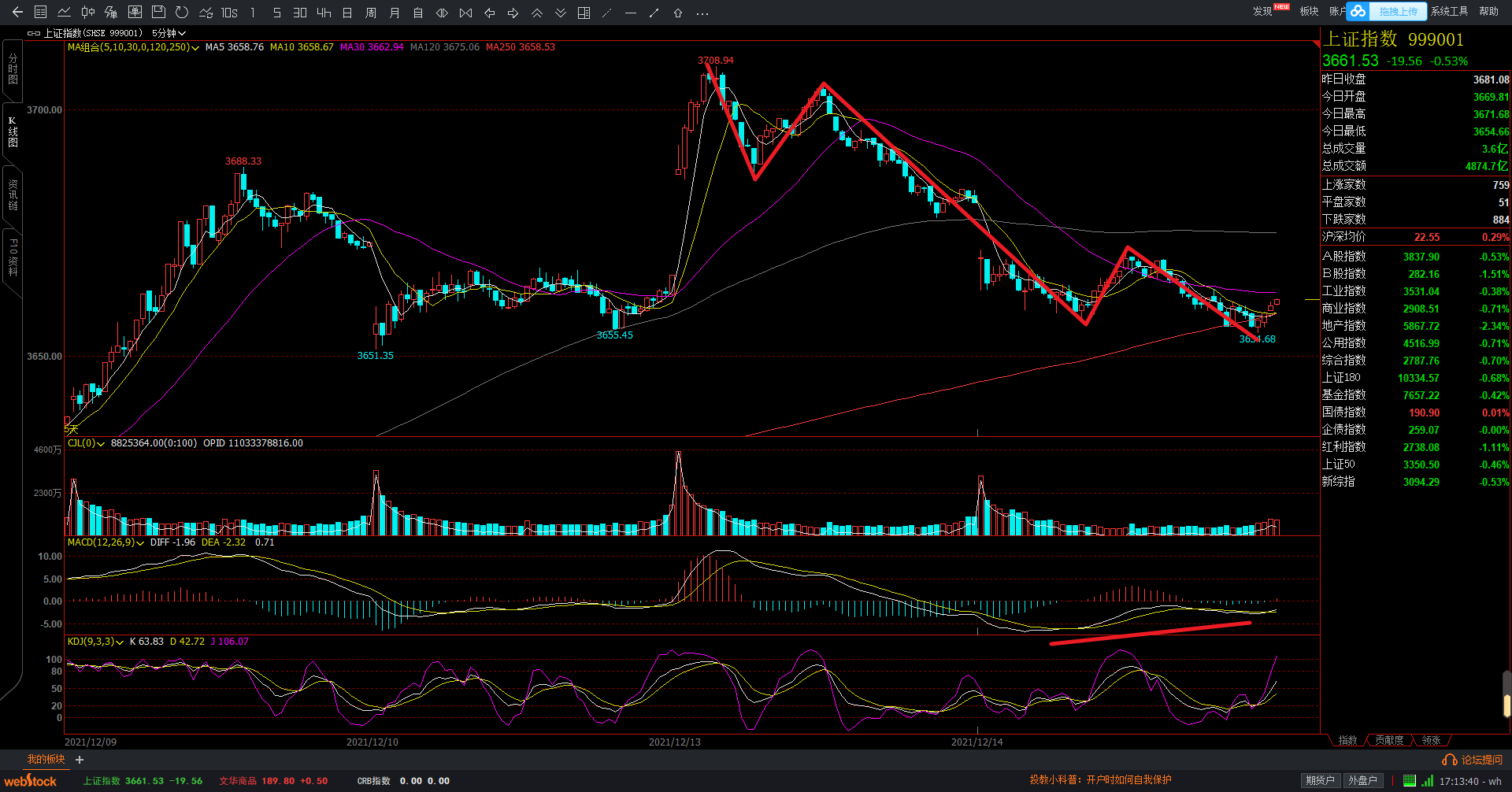The height and width of the screenshot is (792, 1512).
Task: Select the horizontal line drawing tool
Action: pyautogui.click(x=630, y=13)
